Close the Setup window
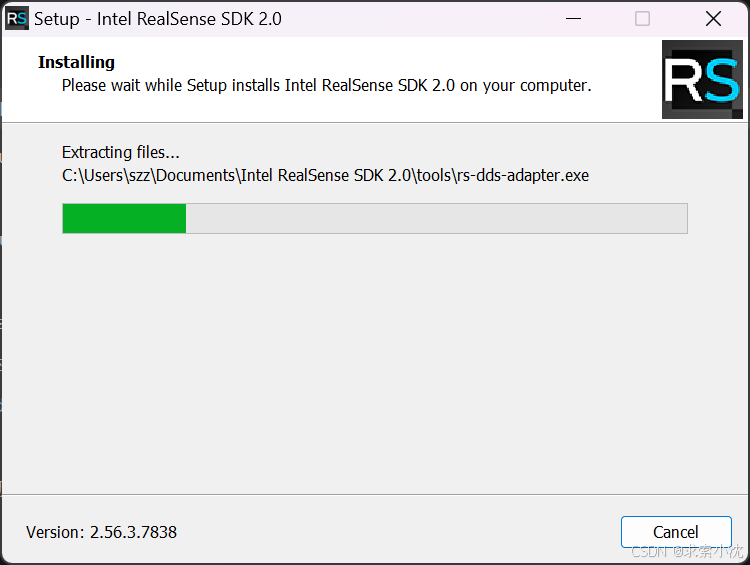The image size is (750, 565). [713, 19]
